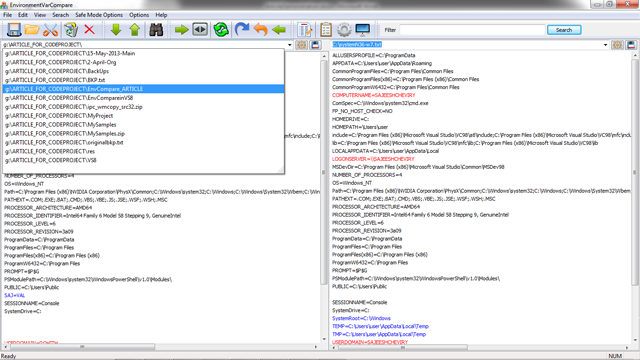Open the View menu

[x=40, y=15]
